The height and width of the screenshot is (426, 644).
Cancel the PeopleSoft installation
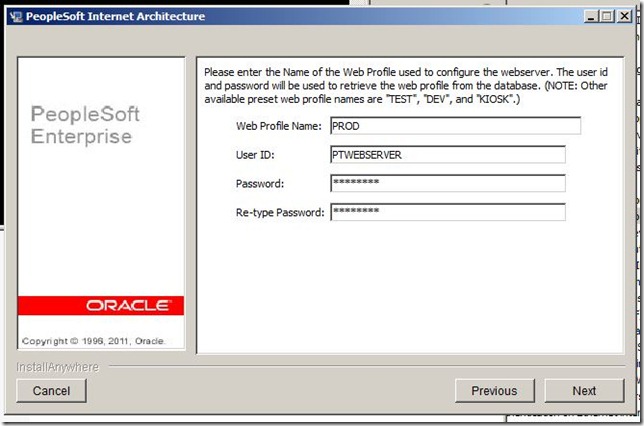click(51, 391)
